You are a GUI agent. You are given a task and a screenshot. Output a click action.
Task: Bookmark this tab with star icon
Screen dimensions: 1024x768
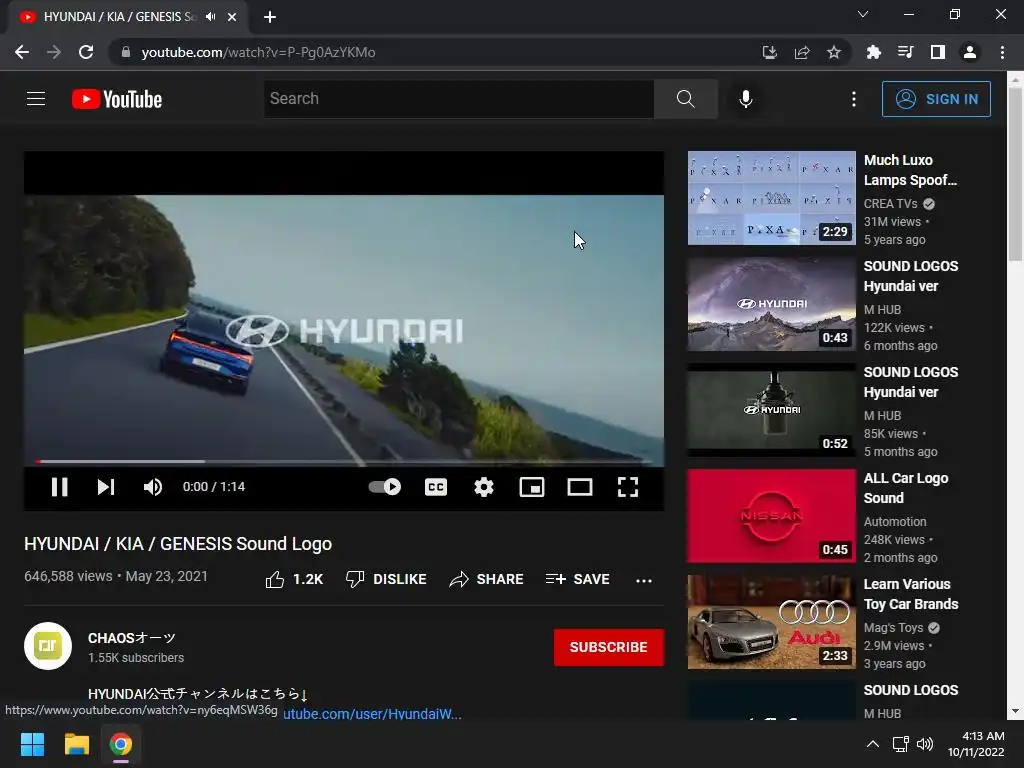click(x=834, y=52)
